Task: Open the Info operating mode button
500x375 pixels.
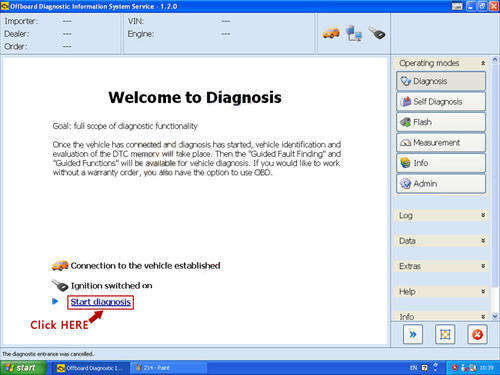Action: click(x=441, y=163)
